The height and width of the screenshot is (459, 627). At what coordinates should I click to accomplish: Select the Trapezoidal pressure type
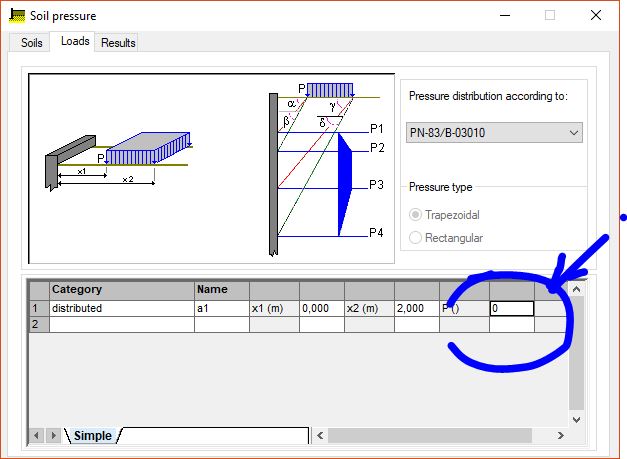pyautogui.click(x=444, y=215)
